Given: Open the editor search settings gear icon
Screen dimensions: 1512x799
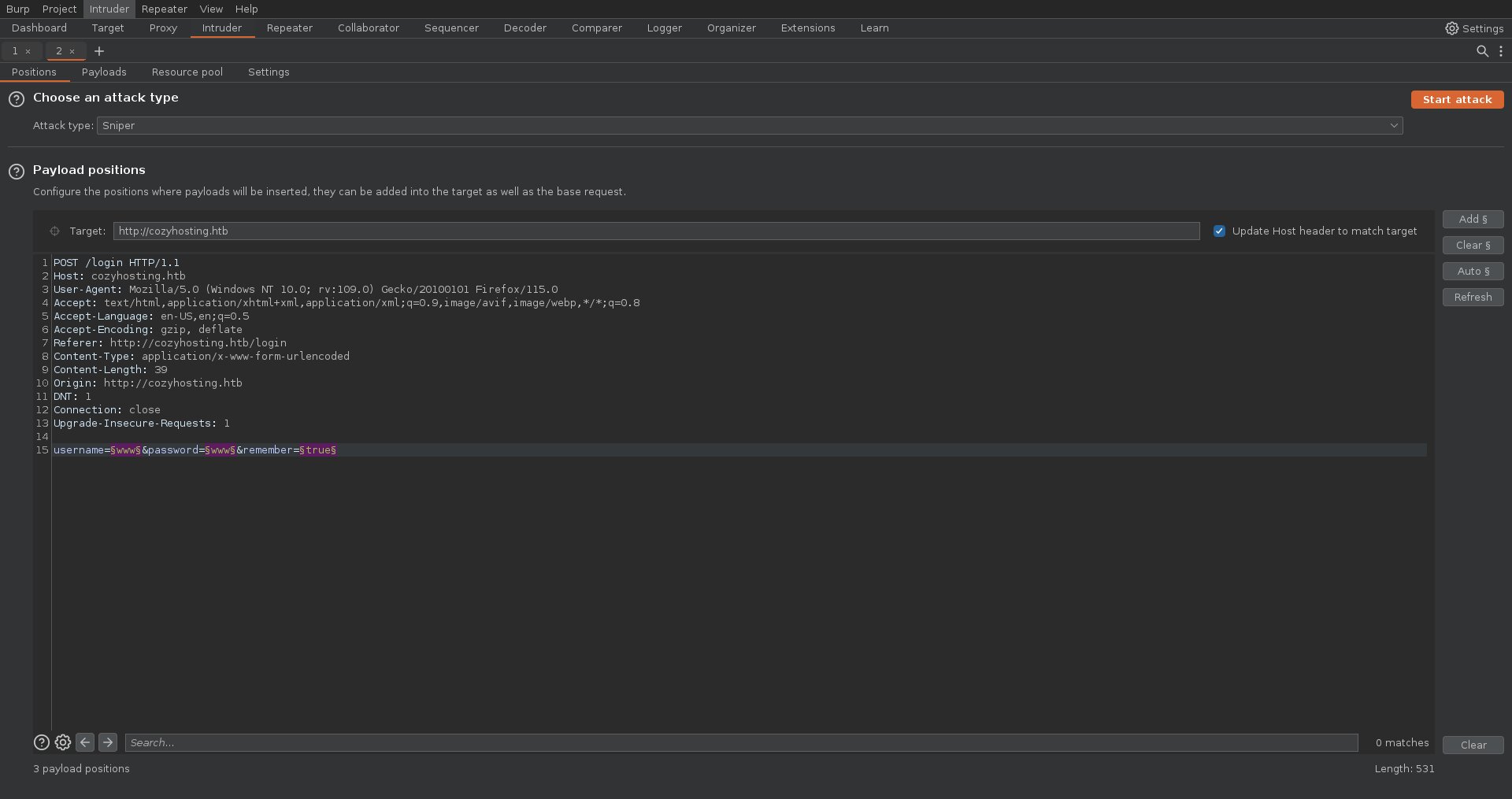Looking at the screenshot, I should [x=63, y=742].
